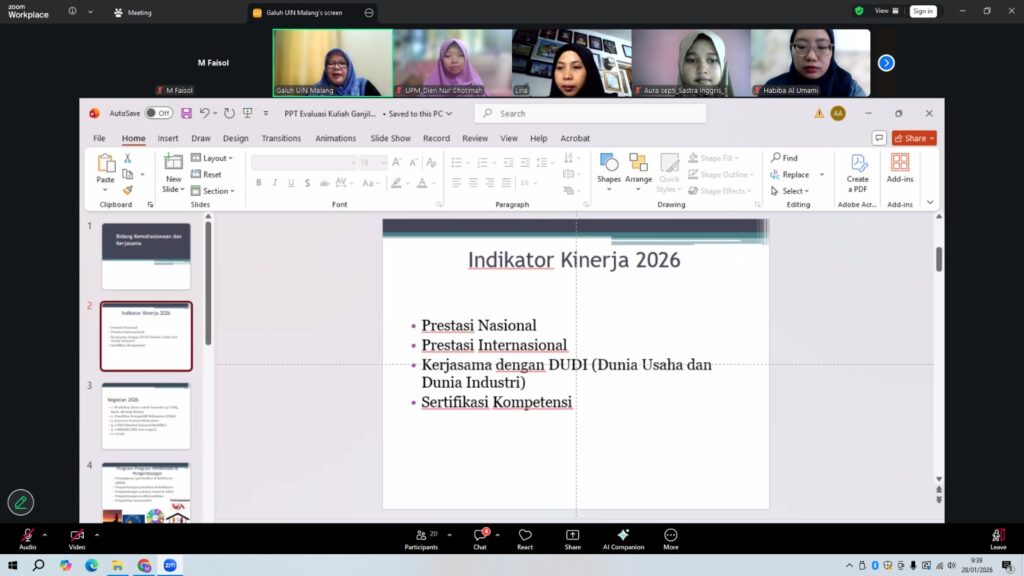Screen dimensions: 1024x576
Task: Click the Zoom Share screen icon
Action: click(x=572, y=536)
